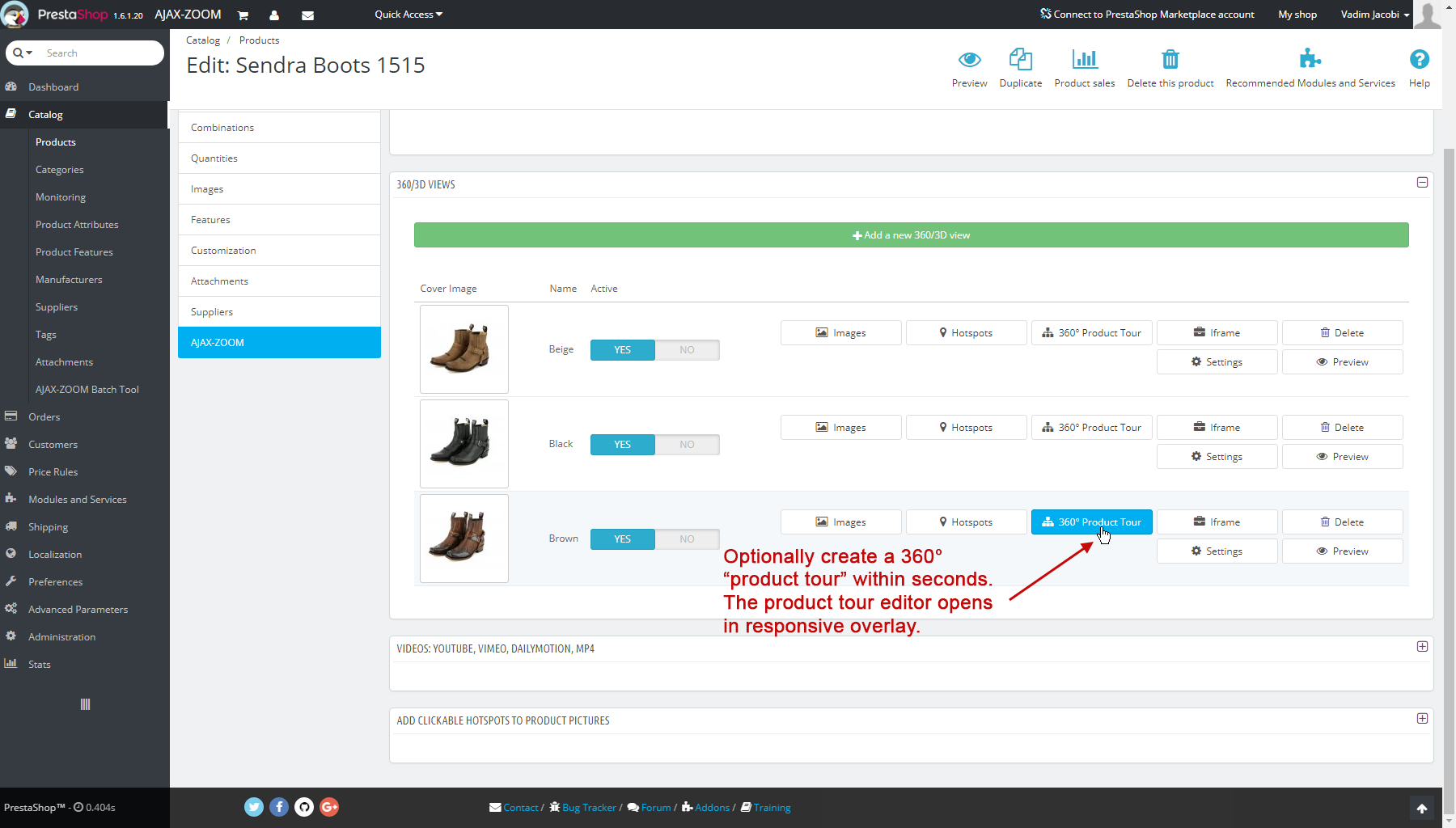Click the Brown boots cover thumbnail
Image resolution: width=1456 pixels, height=828 pixels.
click(463, 539)
